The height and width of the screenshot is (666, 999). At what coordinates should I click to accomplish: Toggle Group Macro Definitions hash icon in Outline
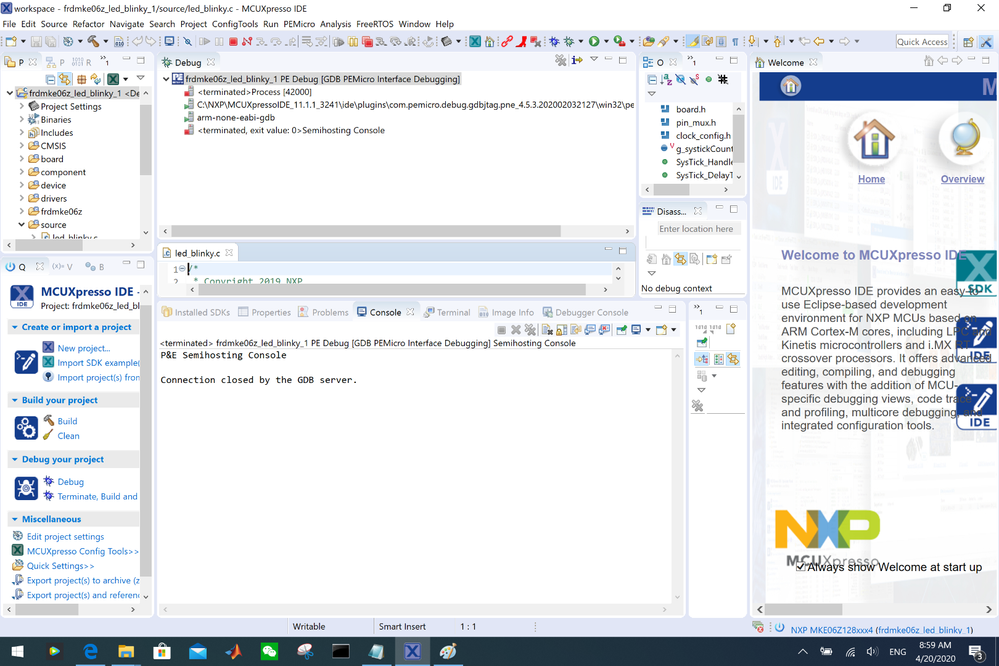tap(722, 80)
